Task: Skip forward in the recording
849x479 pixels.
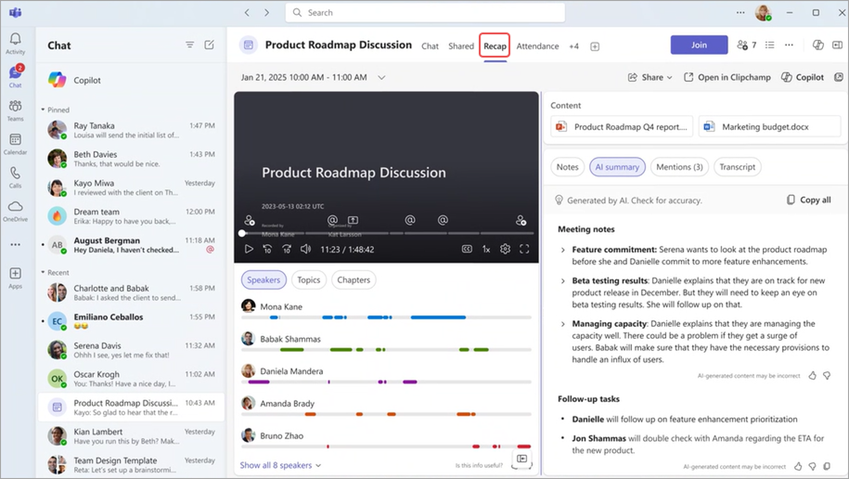Action: coord(286,249)
